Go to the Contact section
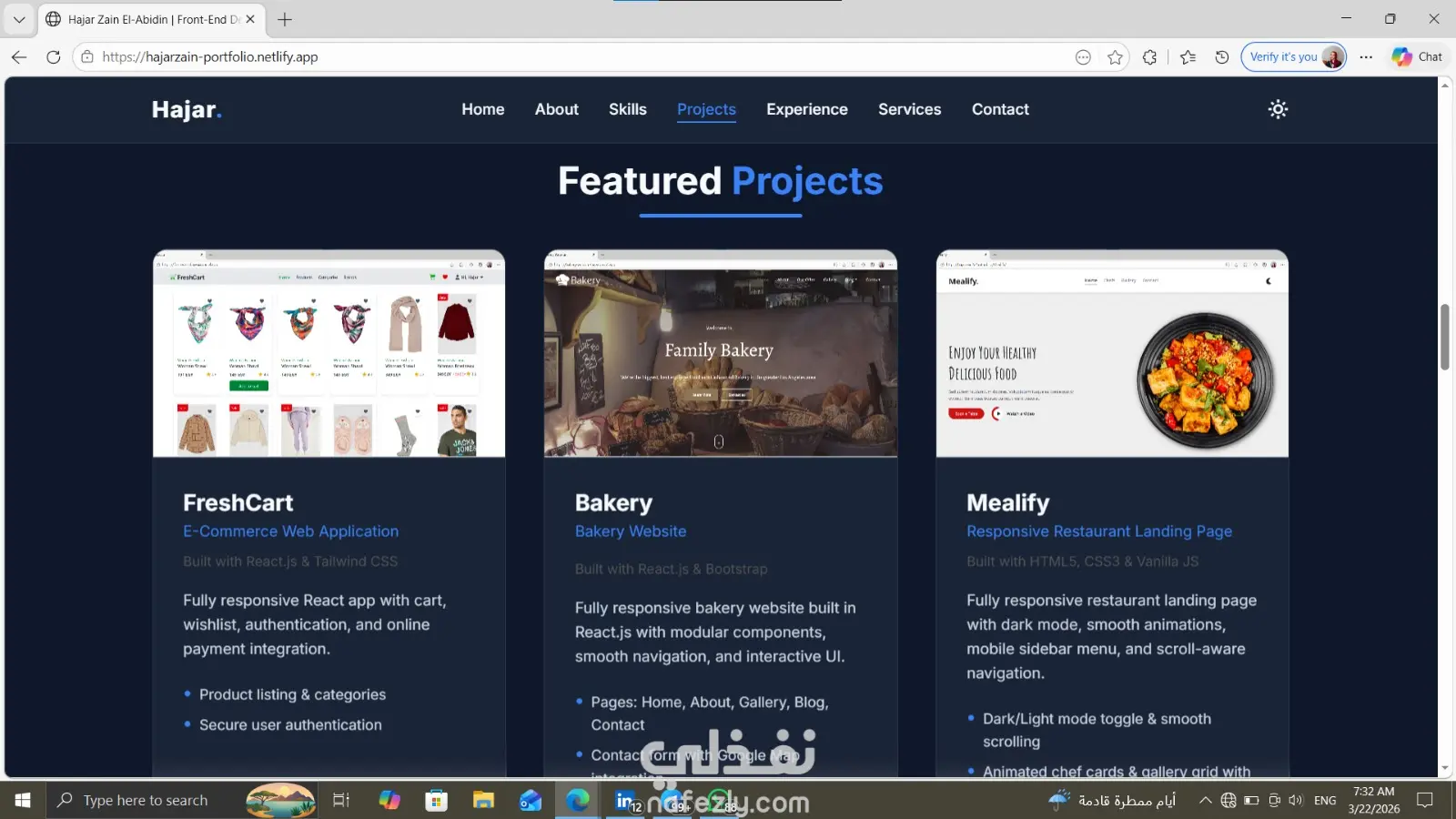1456x819 pixels. tap(1000, 109)
